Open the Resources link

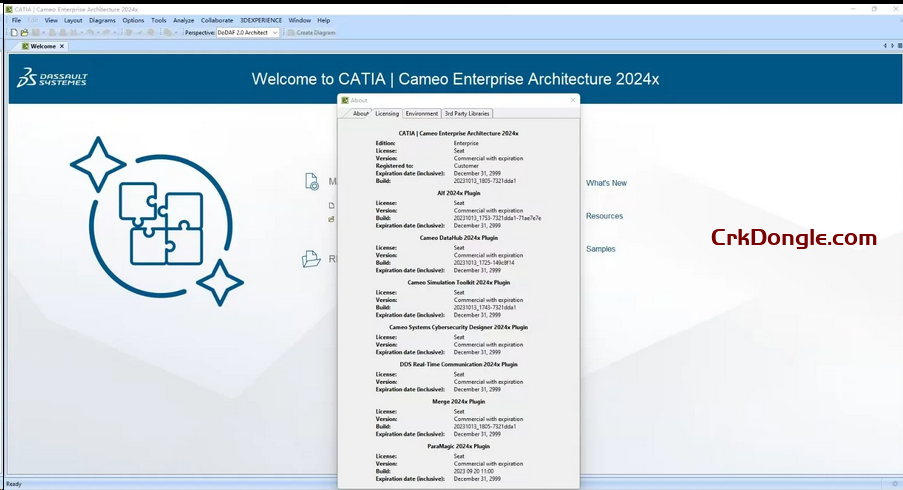604,216
